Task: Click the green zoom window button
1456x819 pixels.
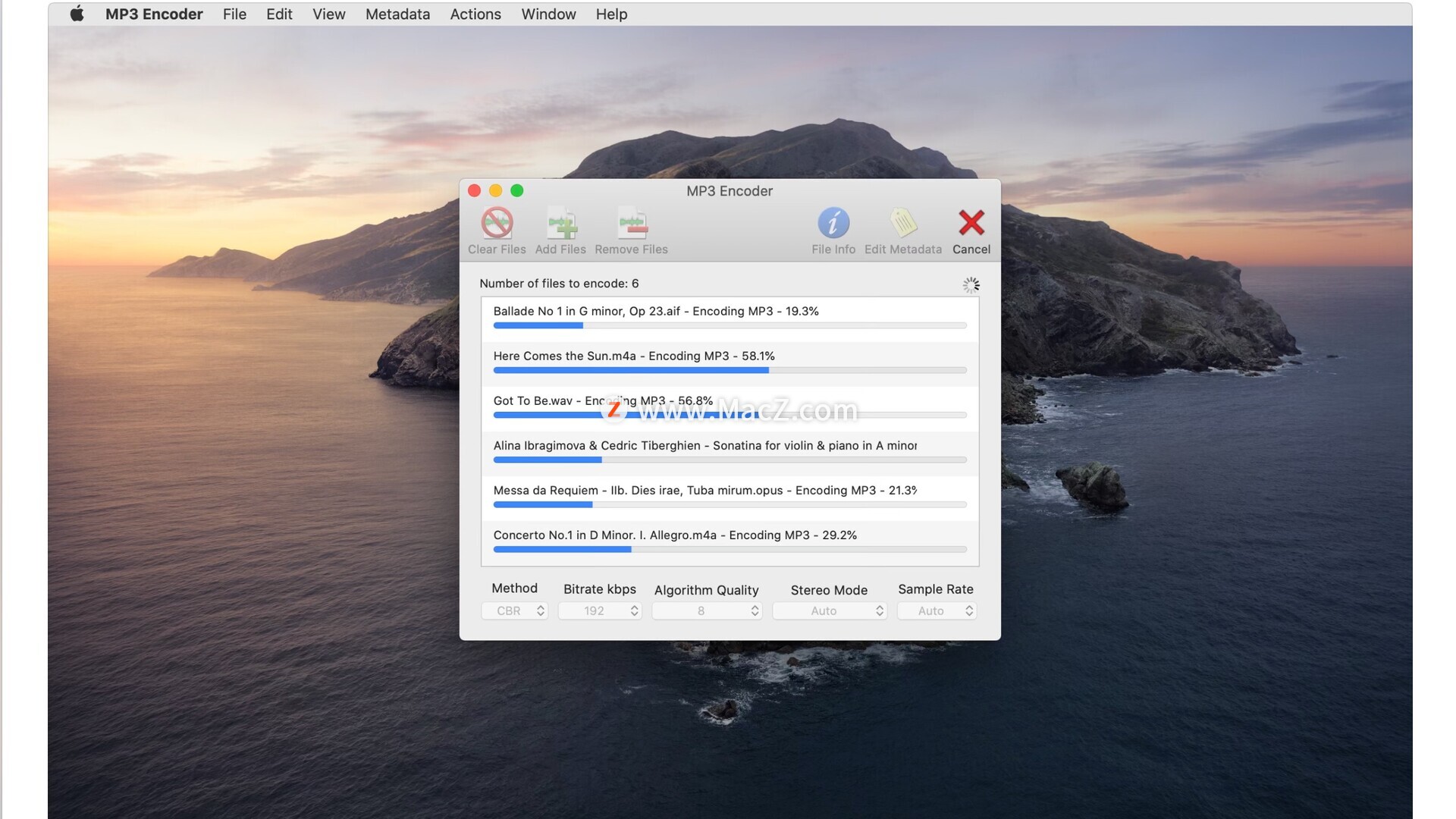Action: [x=517, y=191]
